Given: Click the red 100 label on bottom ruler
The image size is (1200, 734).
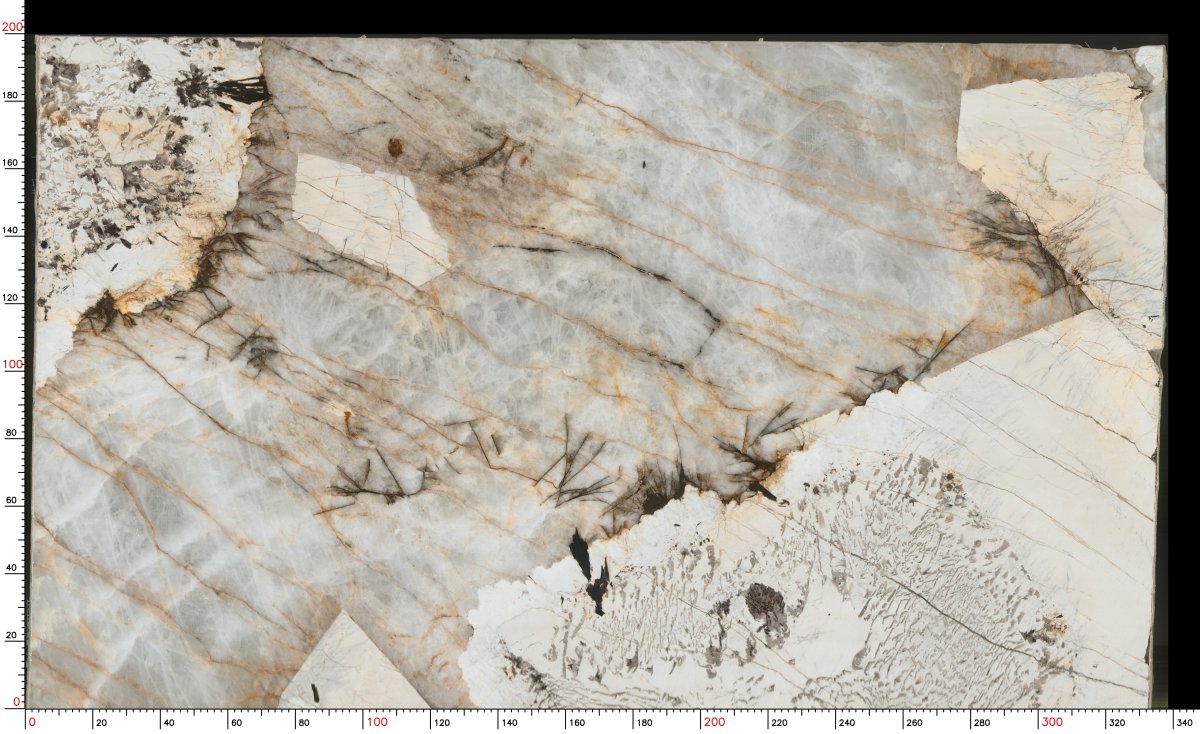Looking at the screenshot, I should coord(376,722).
